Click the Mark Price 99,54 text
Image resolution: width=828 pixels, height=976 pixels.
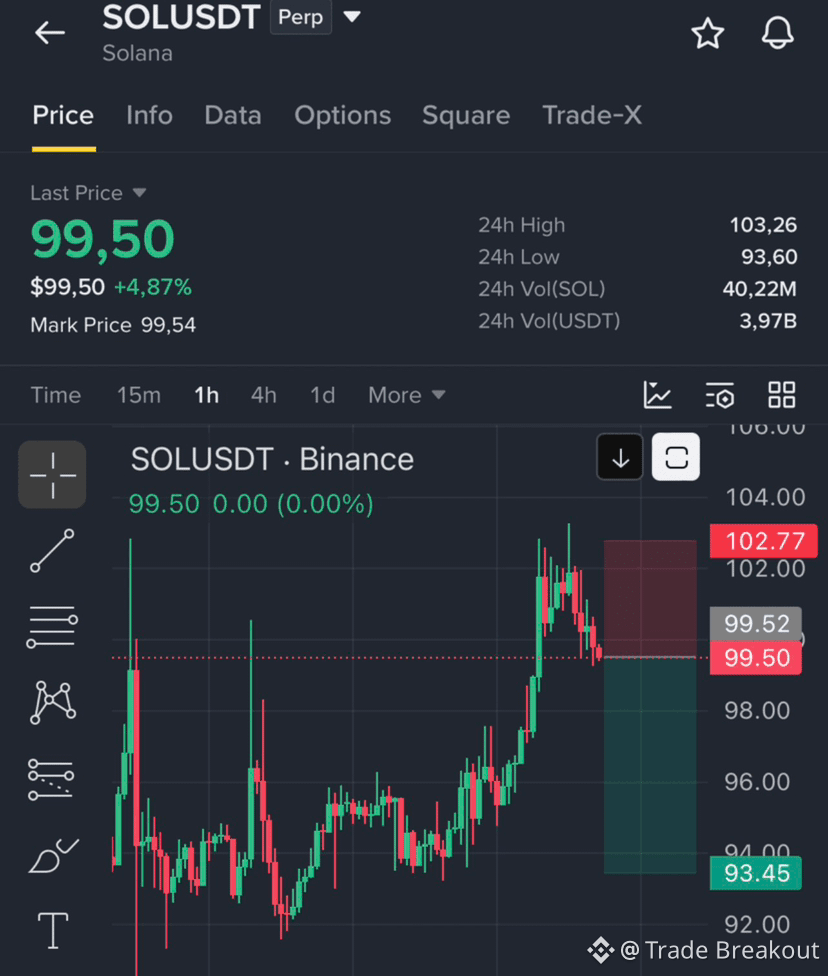pos(113,325)
